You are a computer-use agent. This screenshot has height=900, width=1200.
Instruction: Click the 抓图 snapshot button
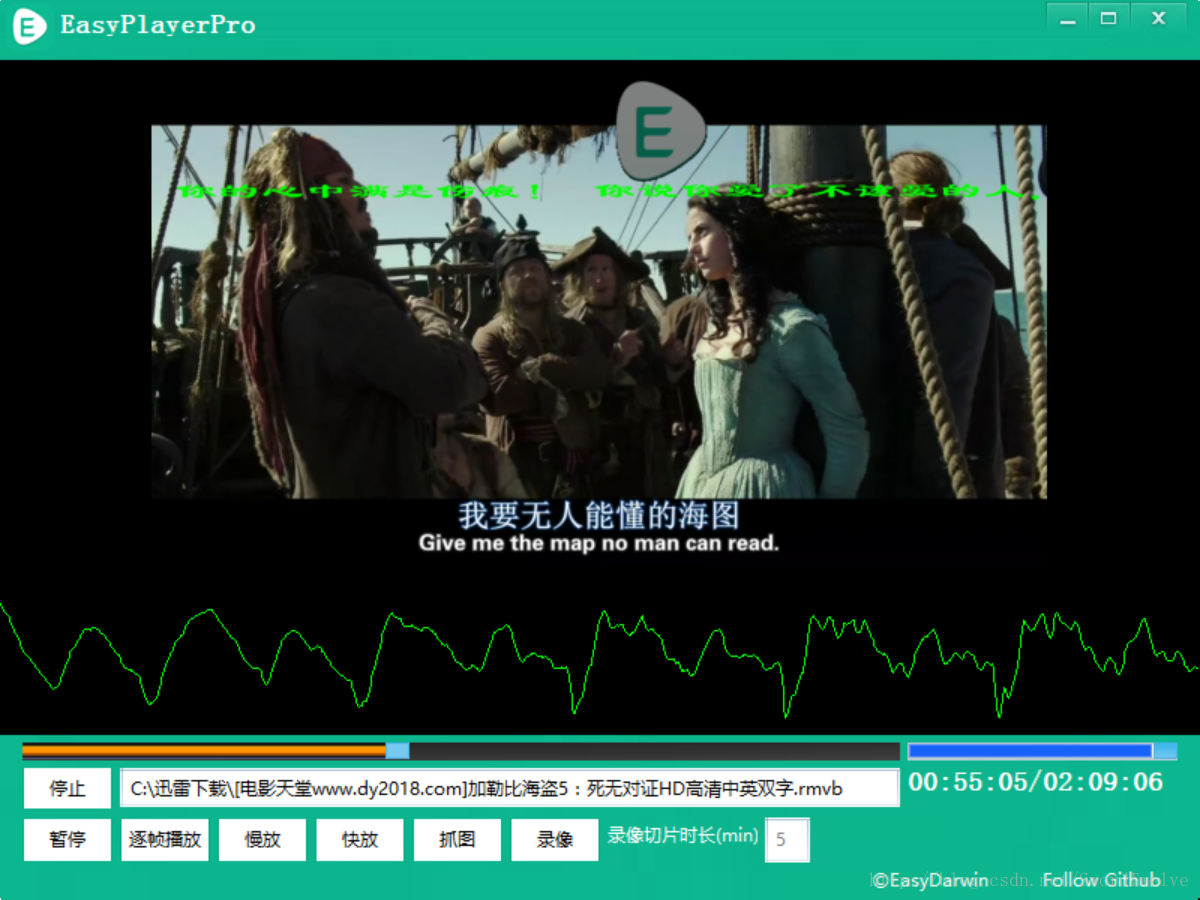pyautogui.click(x=457, y=840)
